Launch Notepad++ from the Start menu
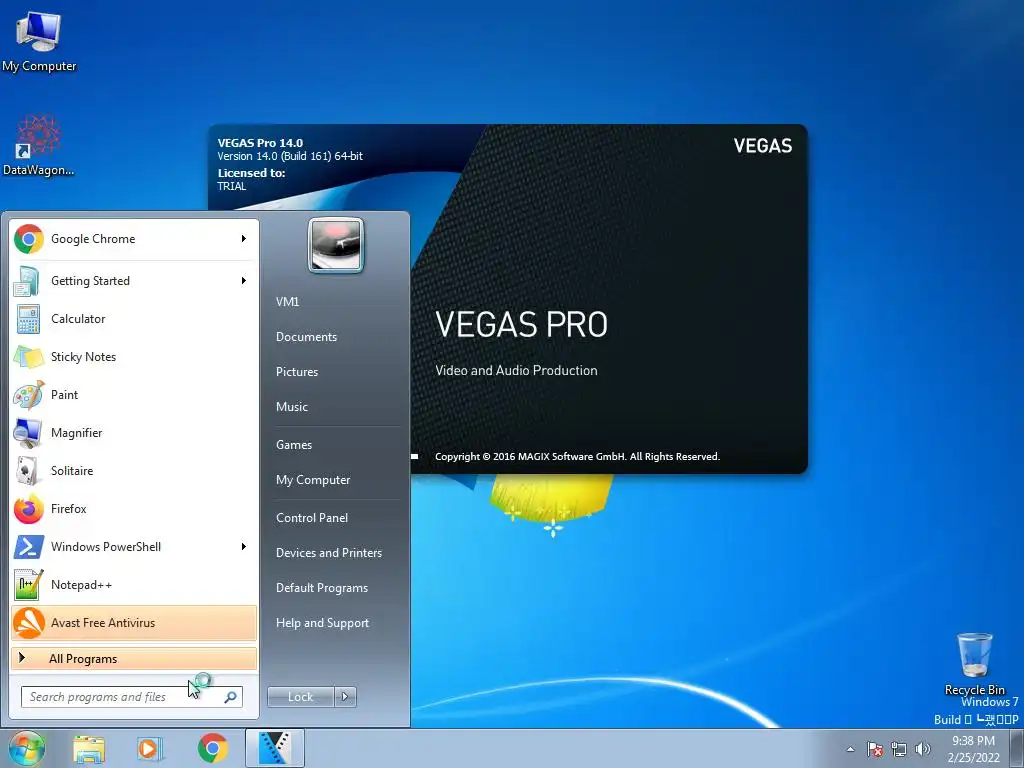Viewport: 1024px width, 768px height. [134, 585]
